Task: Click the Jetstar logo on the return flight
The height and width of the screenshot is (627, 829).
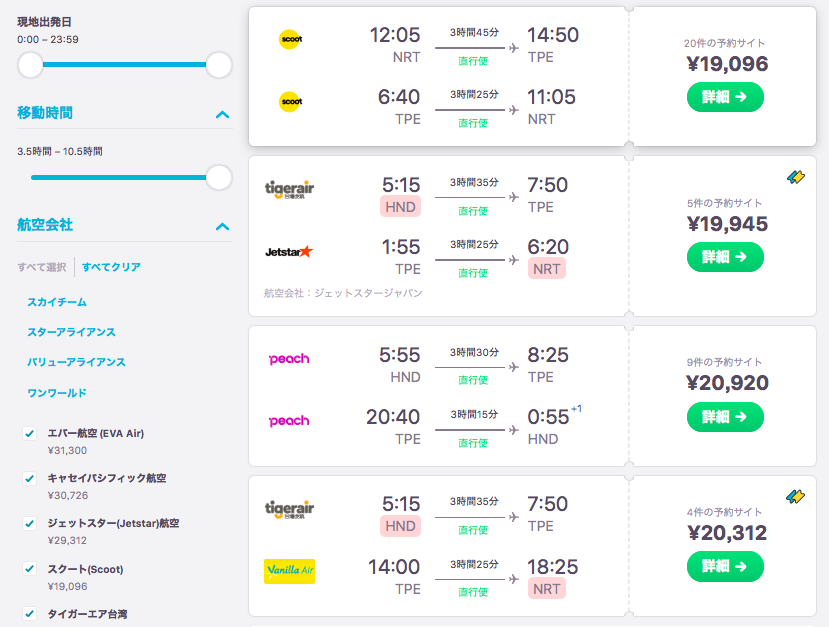Action: pyautogui.click(x=289, y=251)
